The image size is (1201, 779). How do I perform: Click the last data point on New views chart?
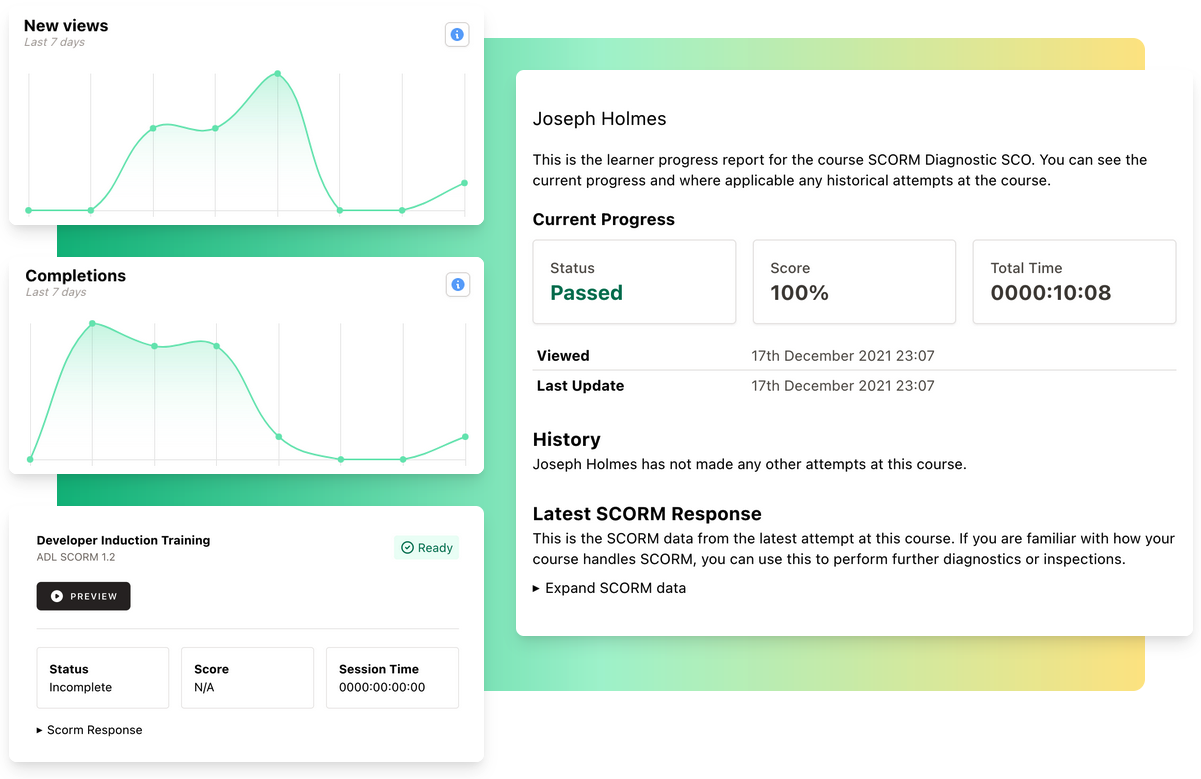click(x=464, y=183)
